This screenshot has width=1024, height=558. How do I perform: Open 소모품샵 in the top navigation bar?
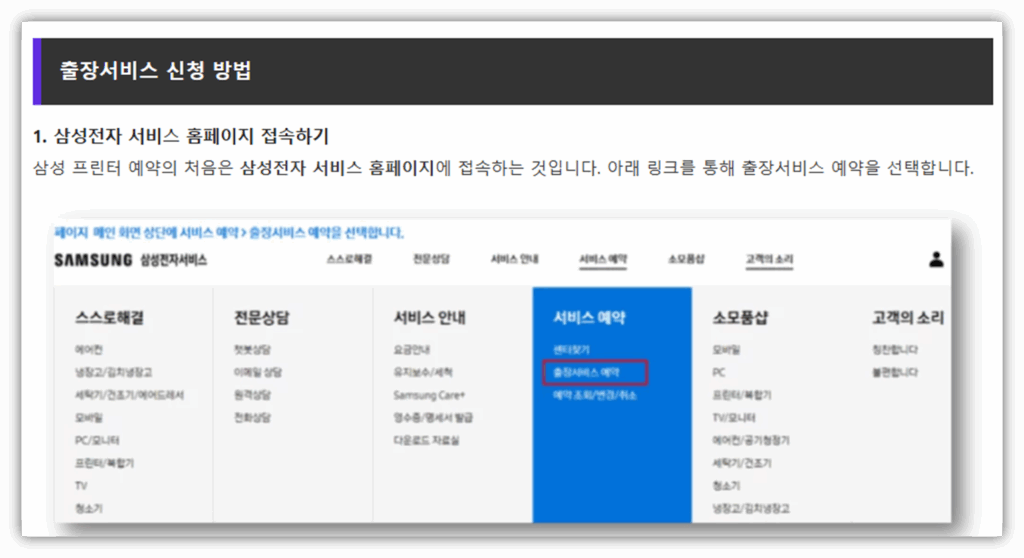686,259
